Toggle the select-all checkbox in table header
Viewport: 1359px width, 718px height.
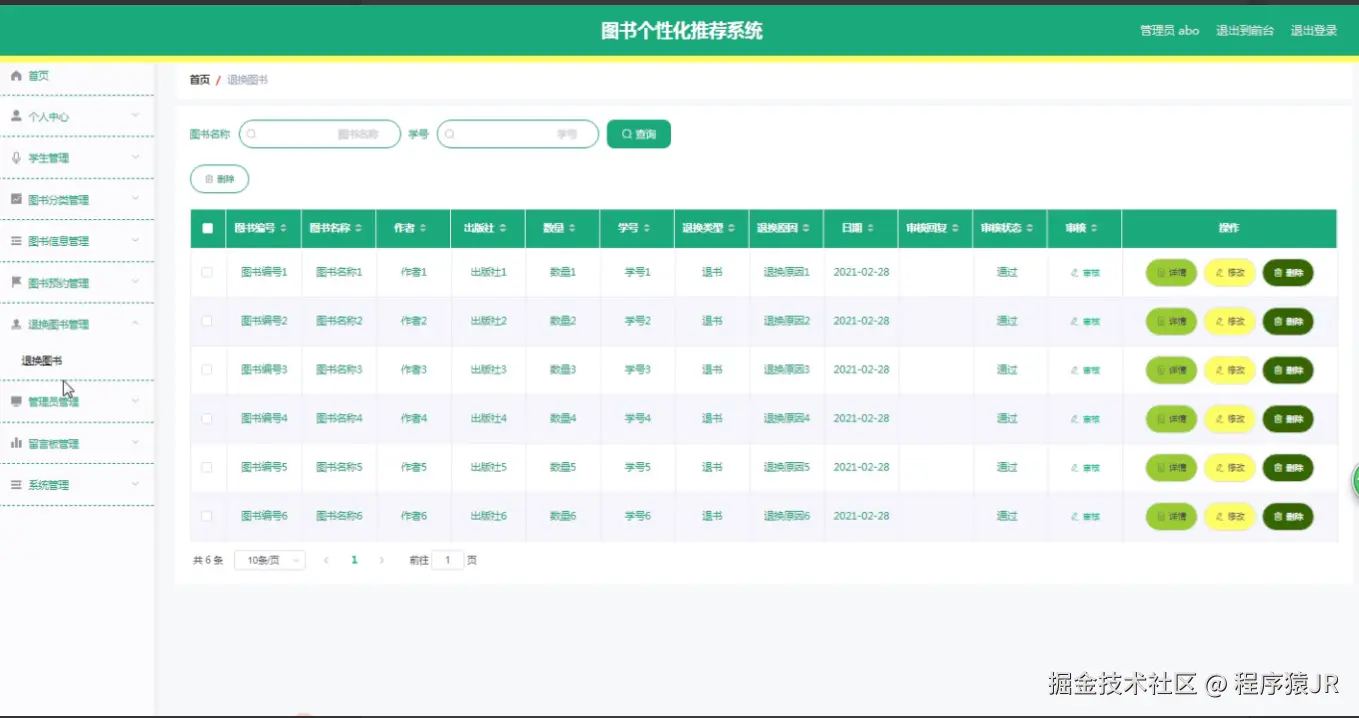[x=208, y=229]
